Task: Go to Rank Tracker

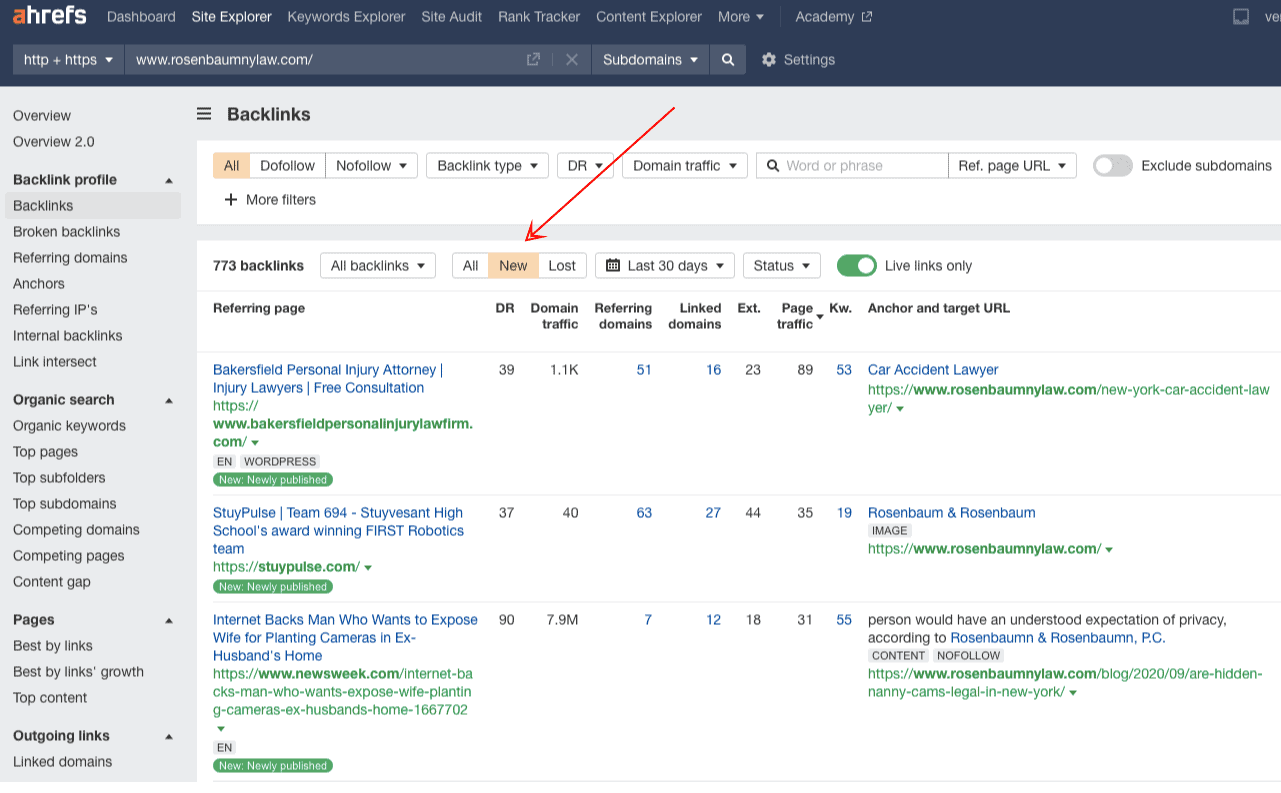Action: 539,17
